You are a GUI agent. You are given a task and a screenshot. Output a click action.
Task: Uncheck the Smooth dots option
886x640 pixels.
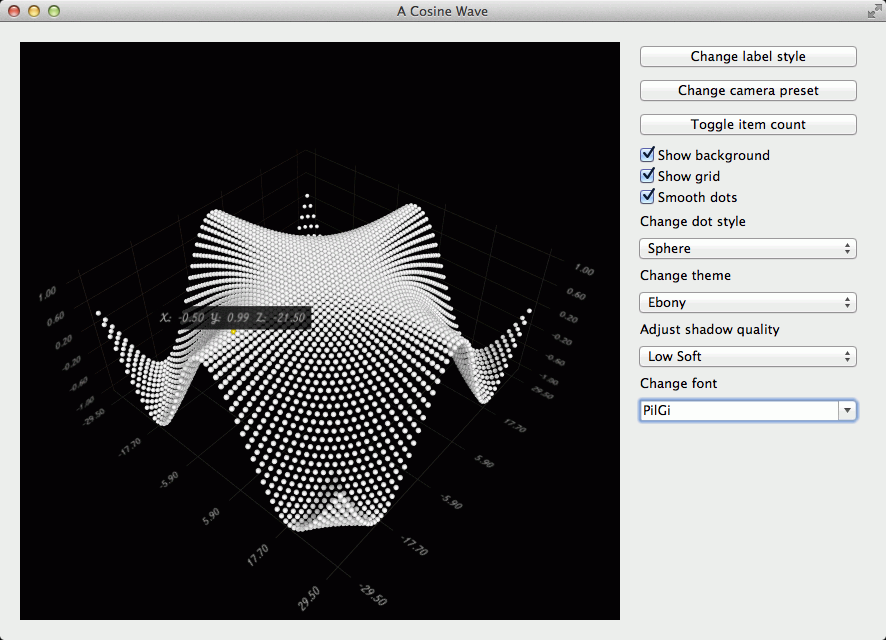tap(647, 197)
